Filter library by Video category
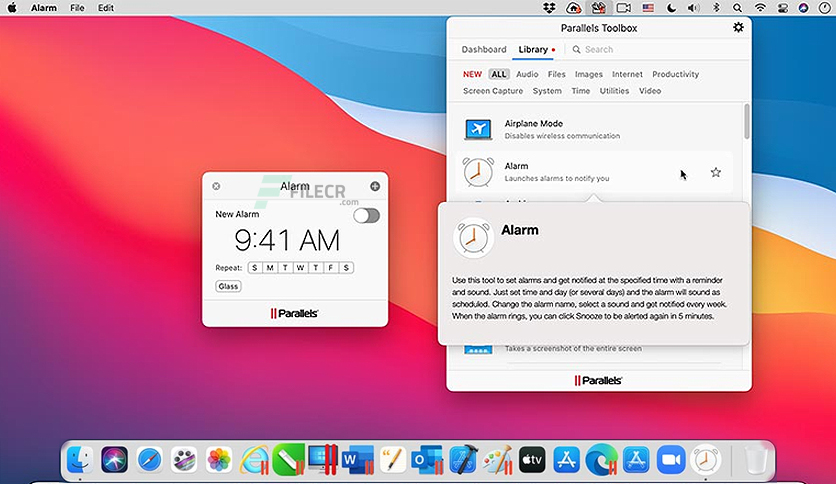The height and width of the screenshot is (484, 836). pos(650,91)
